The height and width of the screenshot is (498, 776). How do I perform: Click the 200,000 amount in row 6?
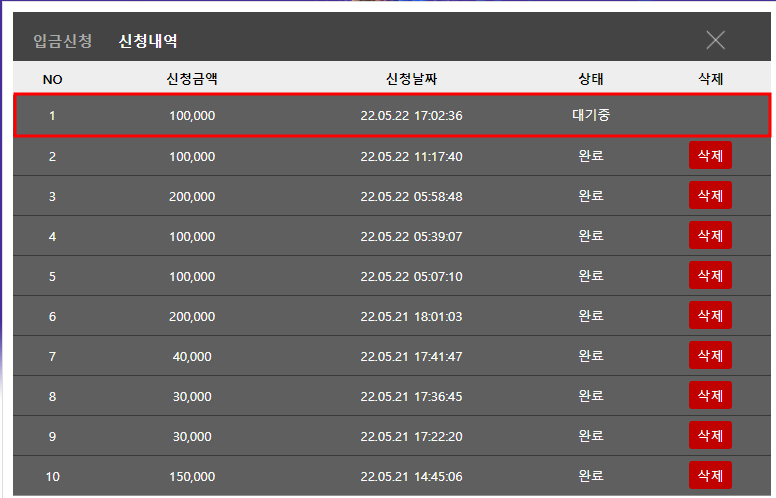click(192, 316)
